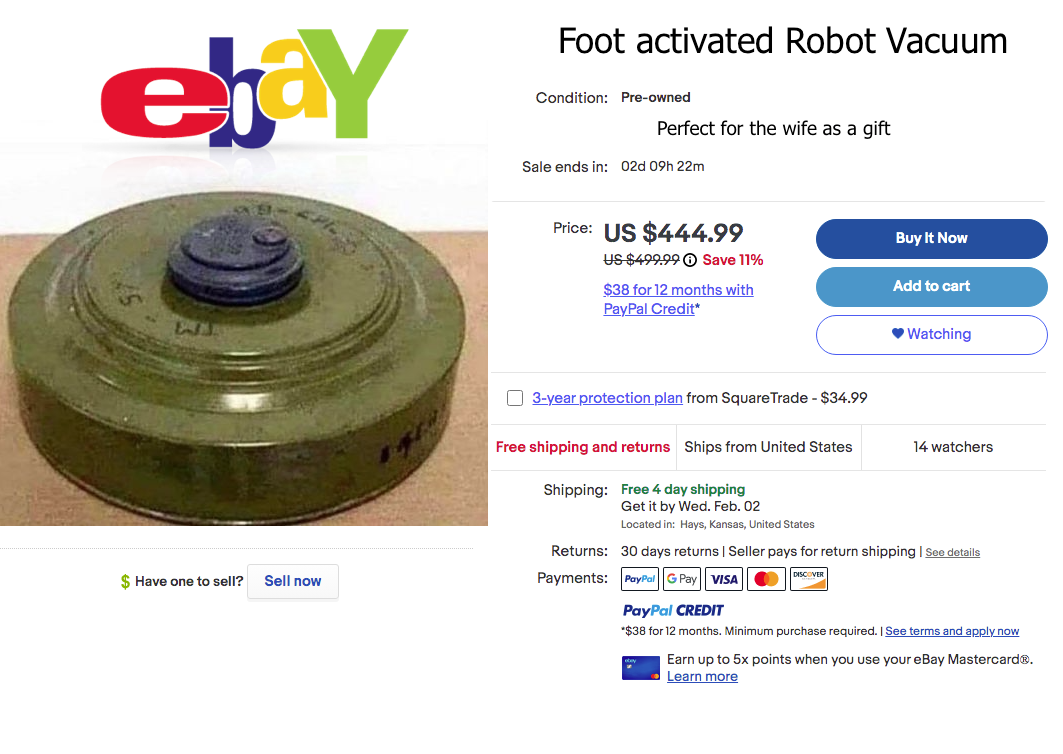1063x754 pixels.
Task: Click the PayPal payment icon
Action: [640, 579]
